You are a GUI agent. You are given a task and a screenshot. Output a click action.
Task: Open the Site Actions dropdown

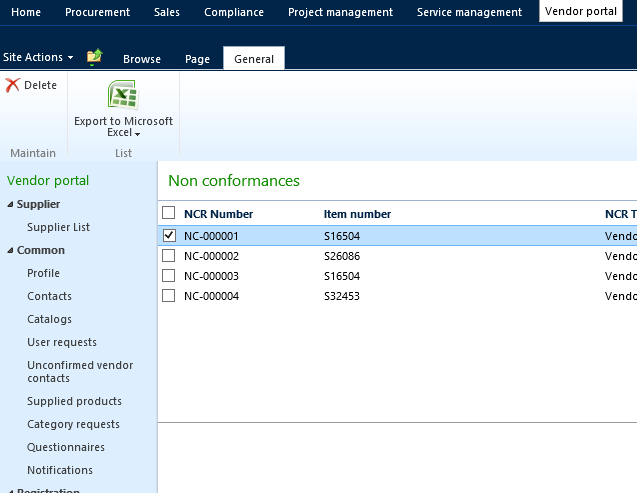(38, 58)
